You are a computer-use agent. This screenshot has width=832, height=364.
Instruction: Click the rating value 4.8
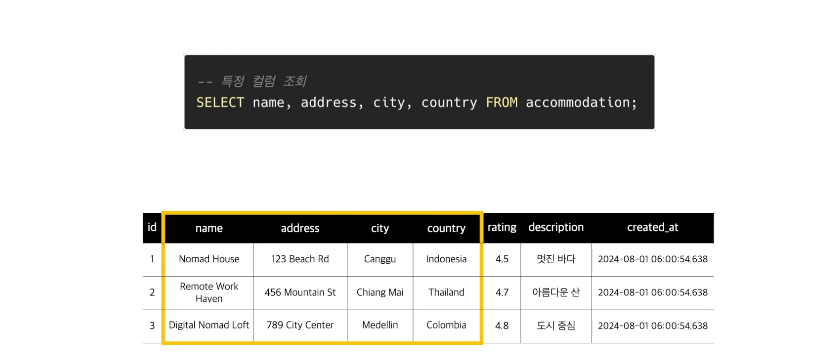click(502, 326)
